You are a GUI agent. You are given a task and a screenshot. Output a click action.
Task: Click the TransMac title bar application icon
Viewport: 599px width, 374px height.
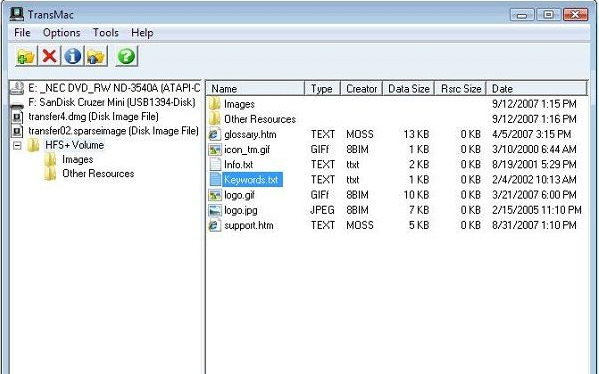[16, 14]
